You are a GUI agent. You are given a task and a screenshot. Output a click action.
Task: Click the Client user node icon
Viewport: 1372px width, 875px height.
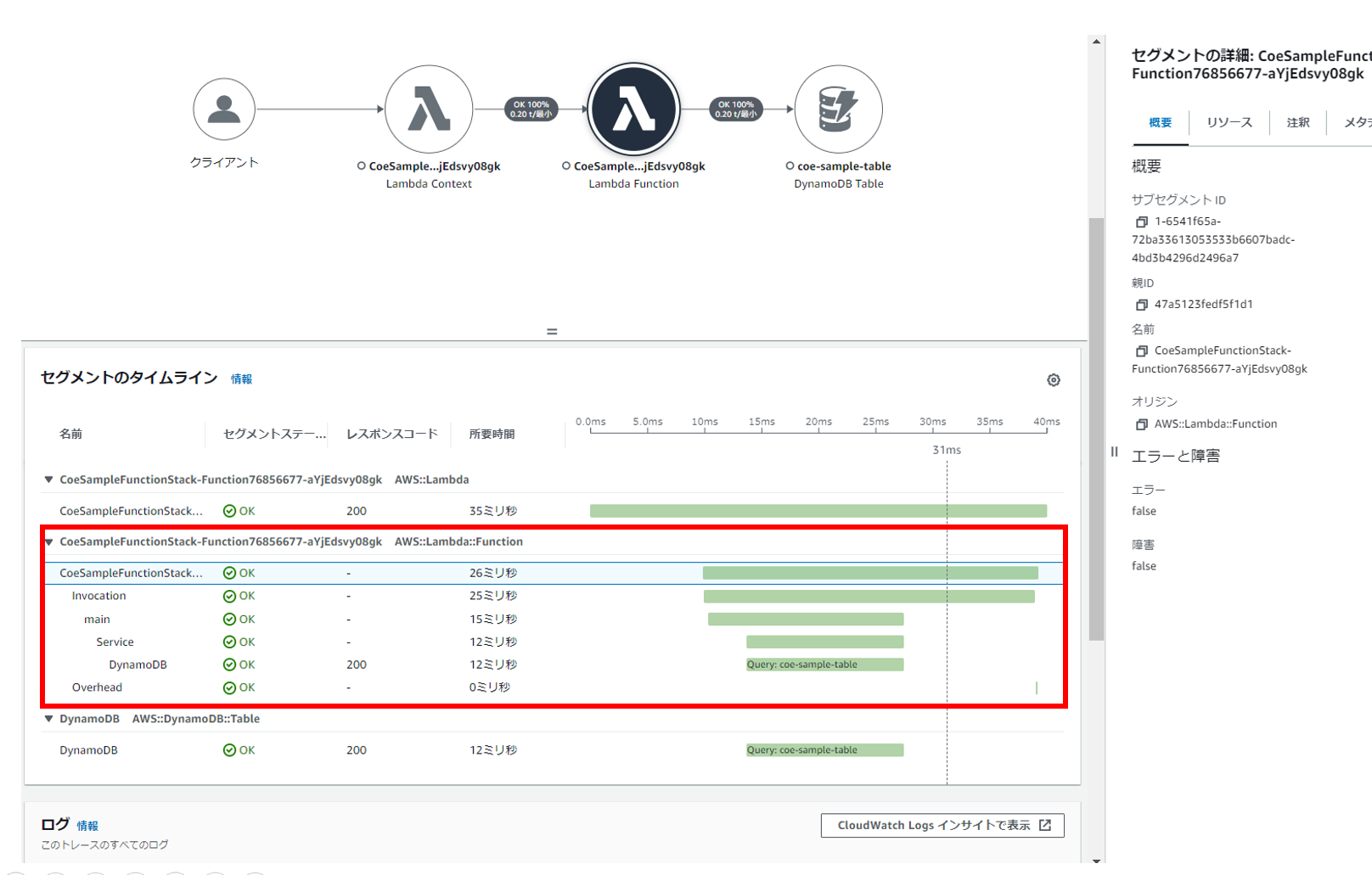224,109
